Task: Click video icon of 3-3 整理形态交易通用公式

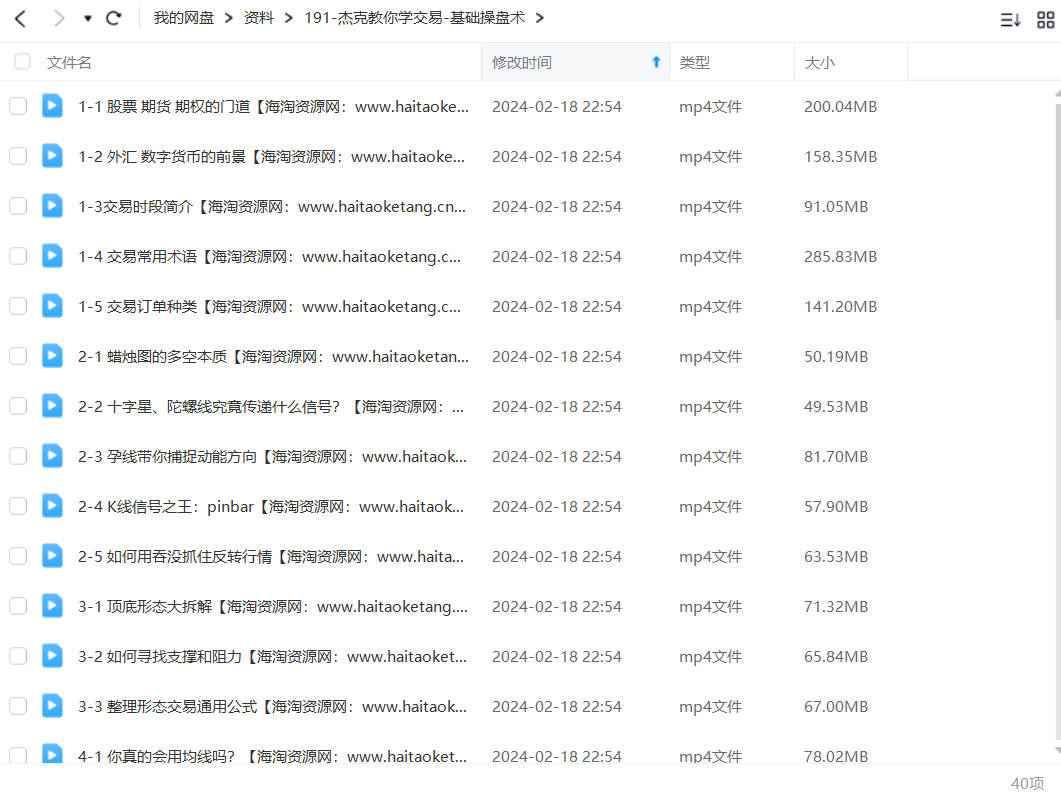Action: coord(52,706)
